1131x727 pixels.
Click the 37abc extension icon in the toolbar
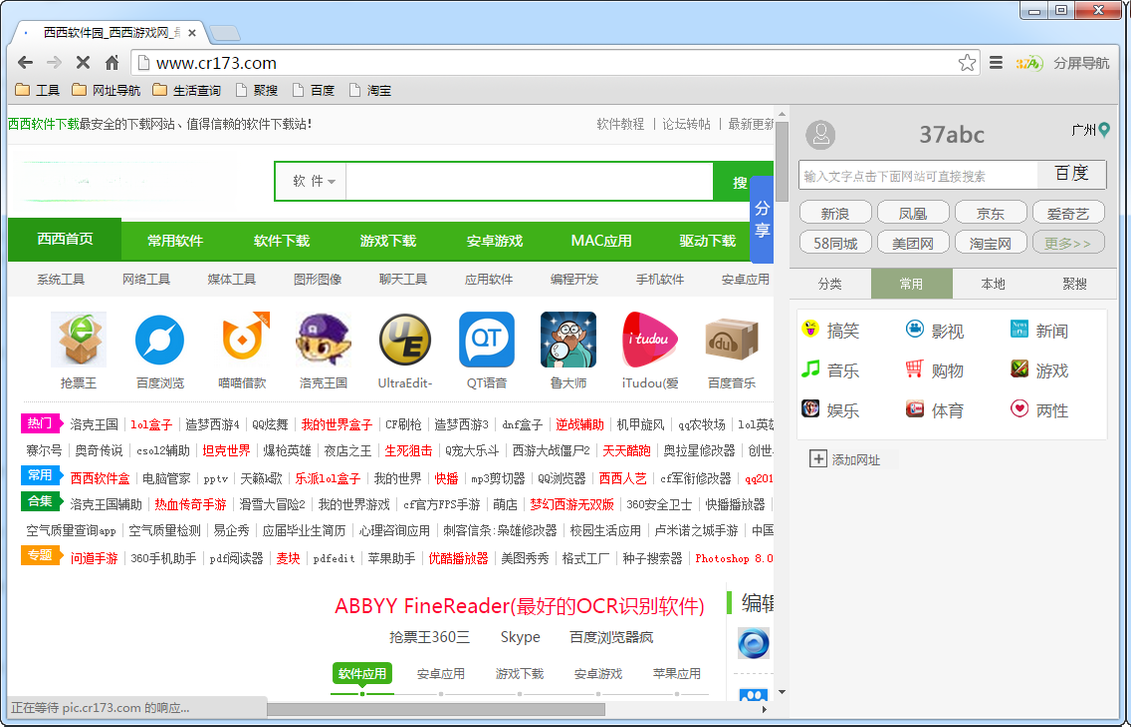(1029, 63)
